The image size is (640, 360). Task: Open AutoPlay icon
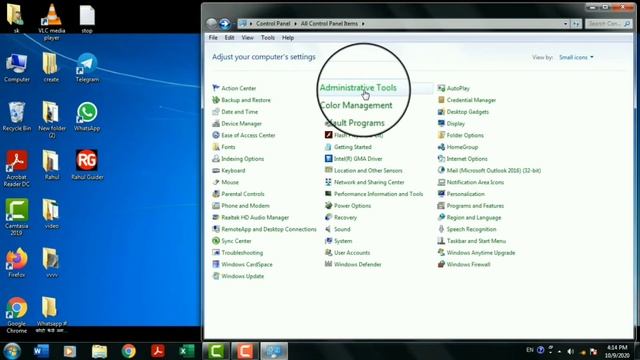(x=441, y=88)
